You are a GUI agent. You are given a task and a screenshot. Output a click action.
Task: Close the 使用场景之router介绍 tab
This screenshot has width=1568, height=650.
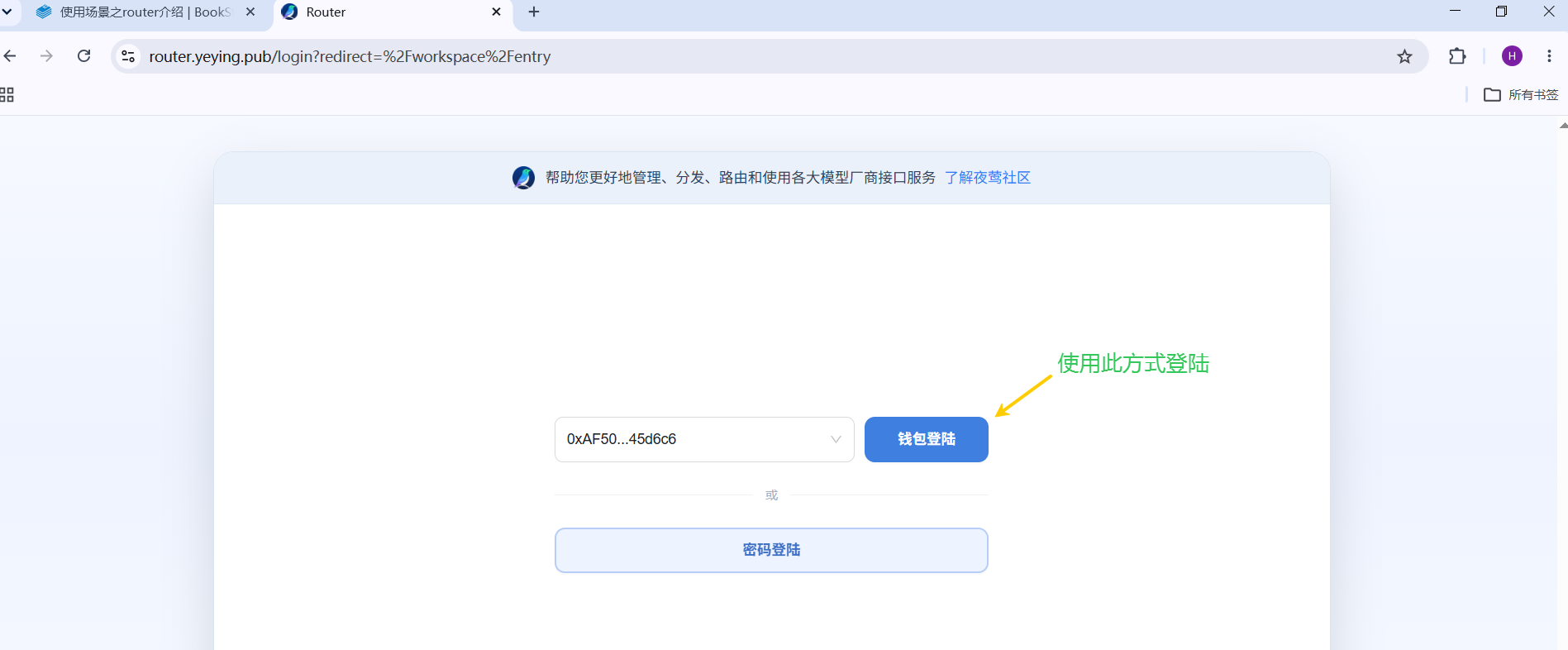250,12
